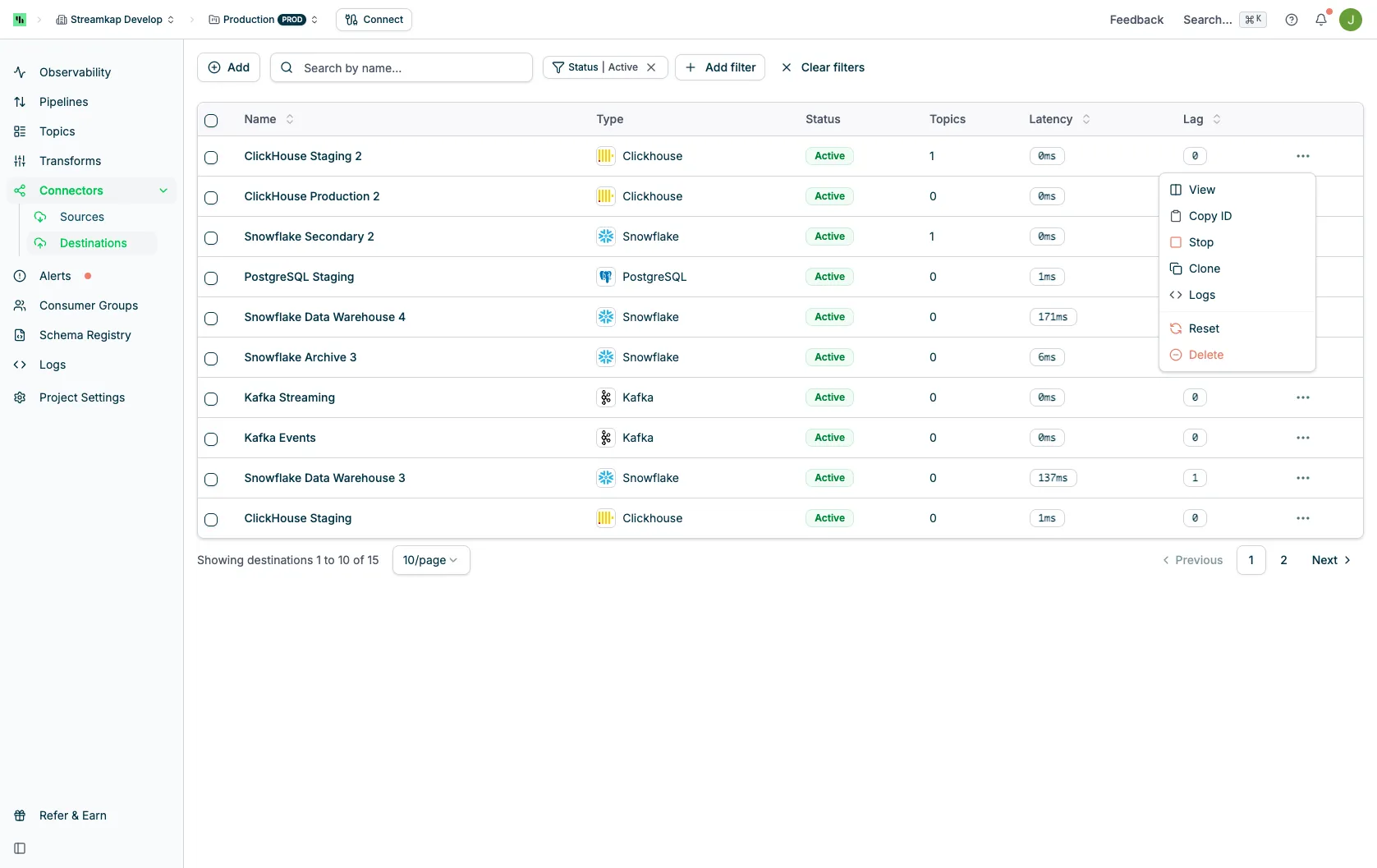
Task: Check the ClickHouse Staging 2 row checkbox
Action: tap(211, 158)
